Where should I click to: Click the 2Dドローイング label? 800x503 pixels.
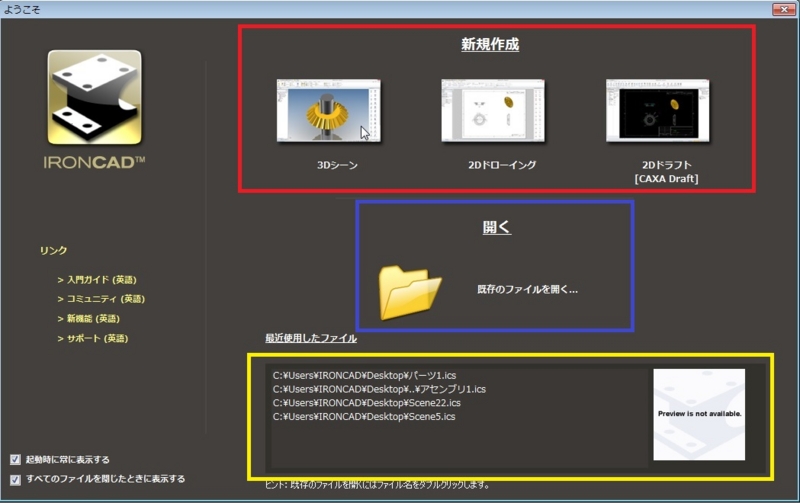[502, 165]
